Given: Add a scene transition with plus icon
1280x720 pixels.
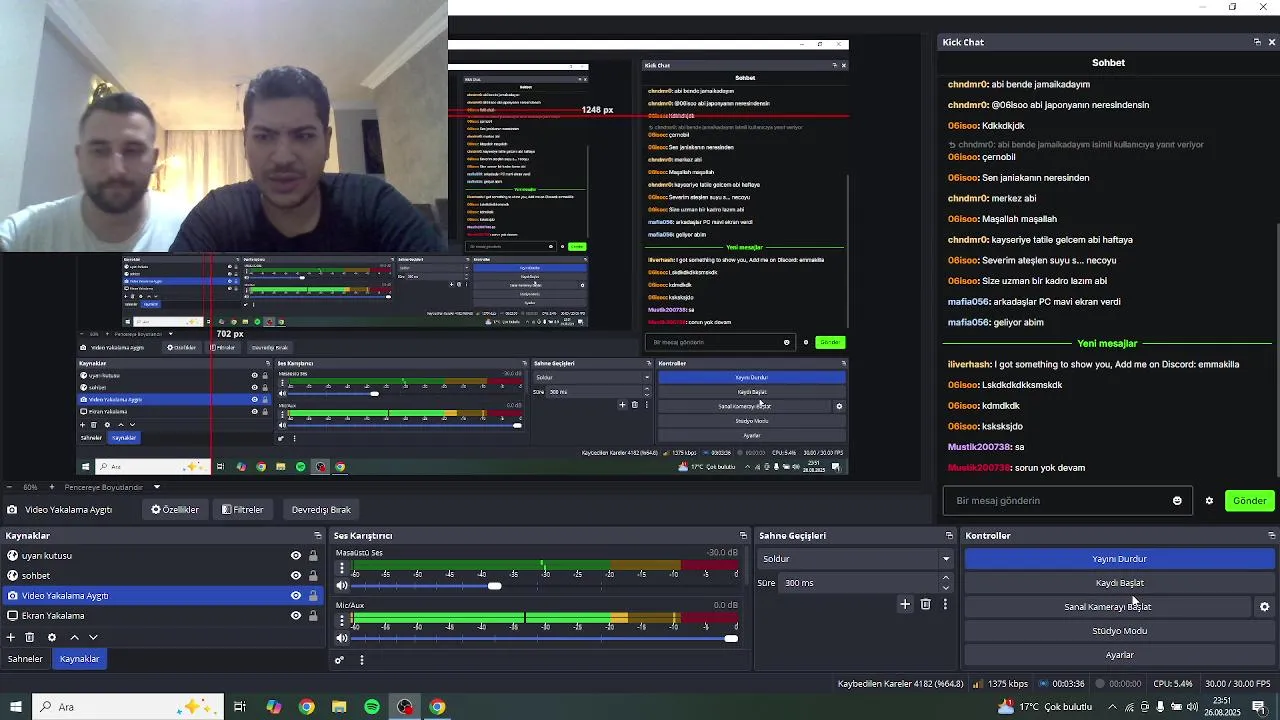Looking at the screenshot, I should pyautogui.click(x=905, y=604).
